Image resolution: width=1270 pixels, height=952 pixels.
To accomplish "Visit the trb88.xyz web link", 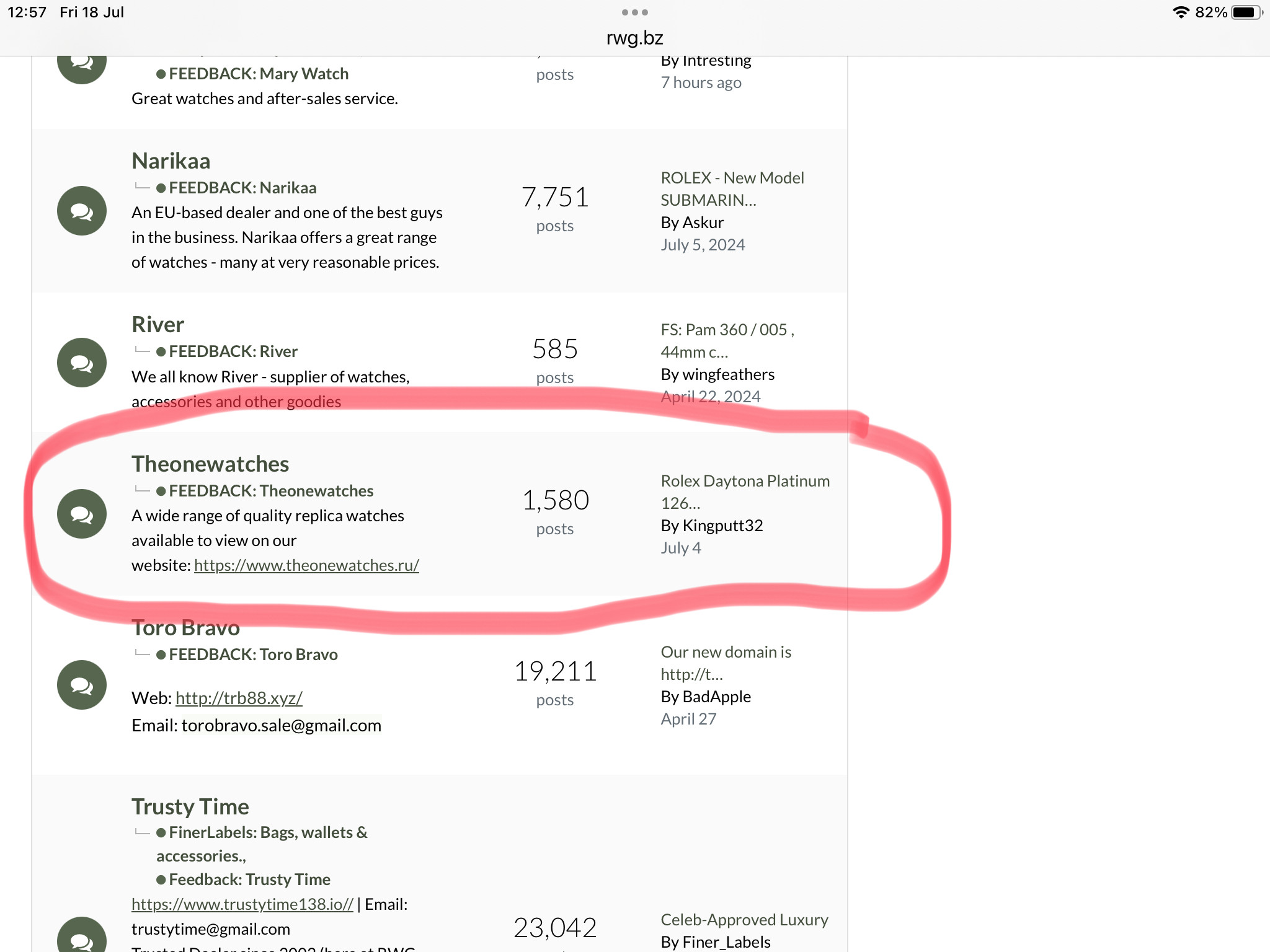I will [239, 698].
